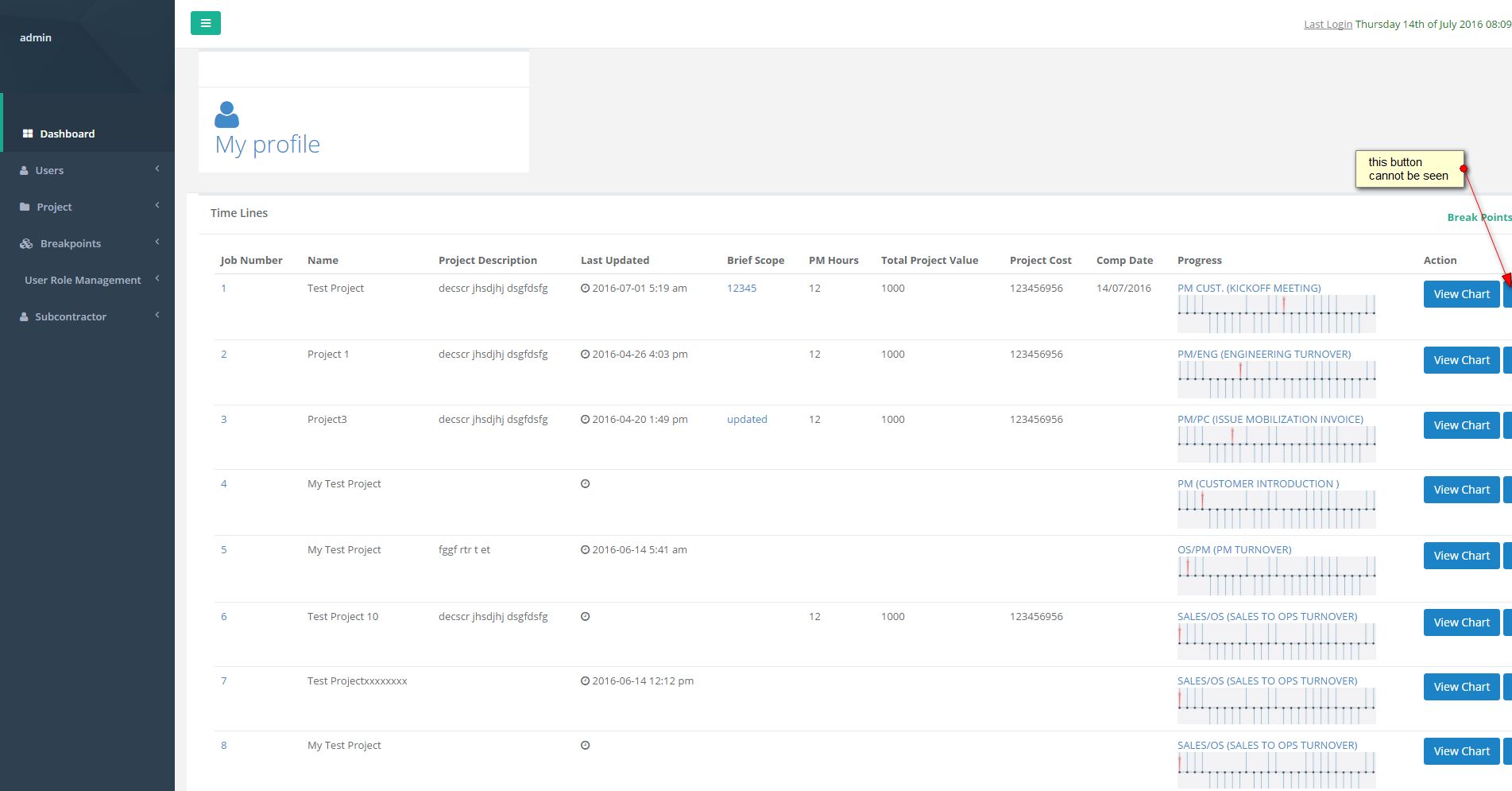Expand the Subcontractor menu chevron
Image resolution: width=1512 pixels, height=791 pixels.
tap(157, 315)
